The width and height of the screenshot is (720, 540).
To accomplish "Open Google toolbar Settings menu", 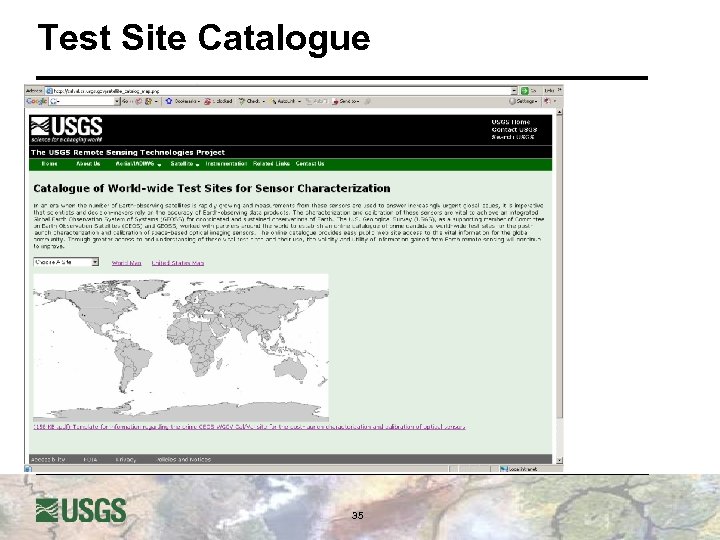I will click(x=523, y=101).
